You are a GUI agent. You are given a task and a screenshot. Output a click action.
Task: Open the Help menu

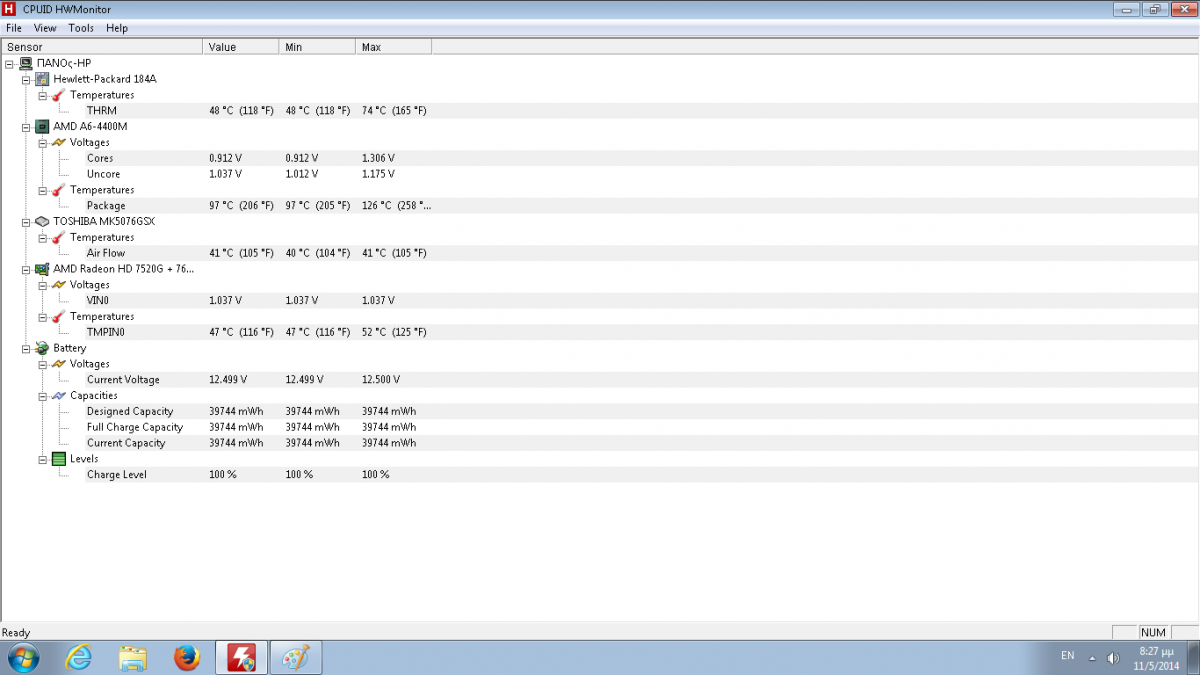click(117, 28)
